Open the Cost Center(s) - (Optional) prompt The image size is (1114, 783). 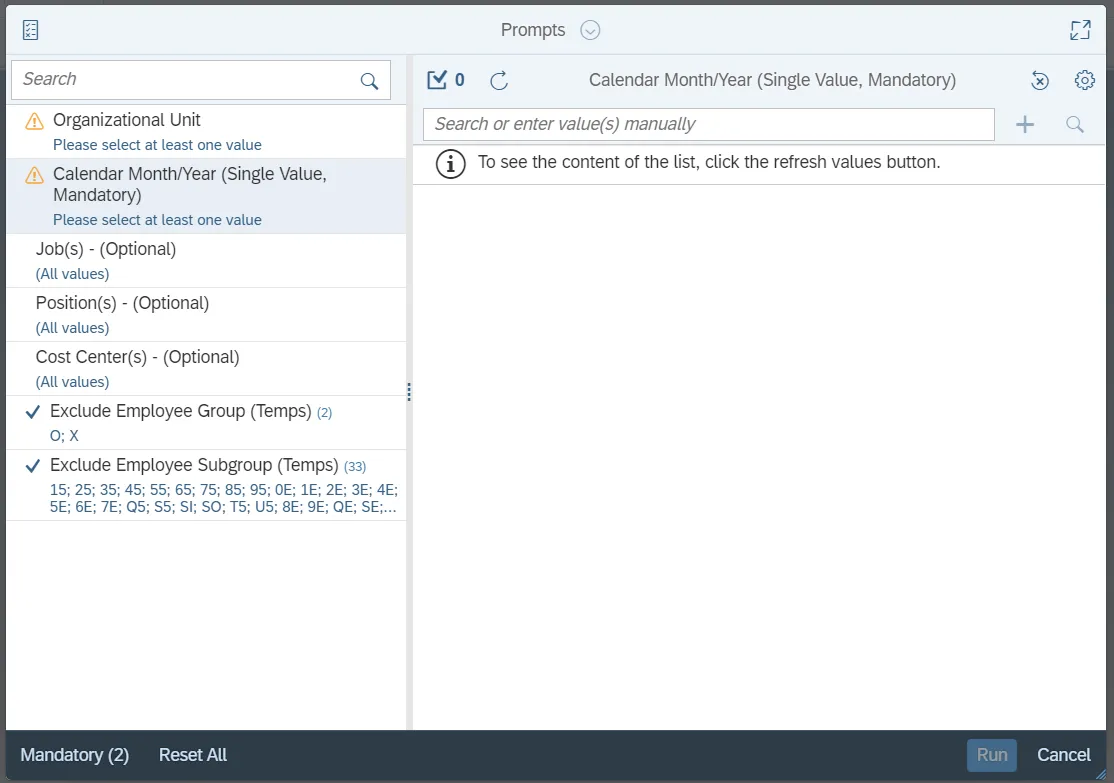coord(137,357)
